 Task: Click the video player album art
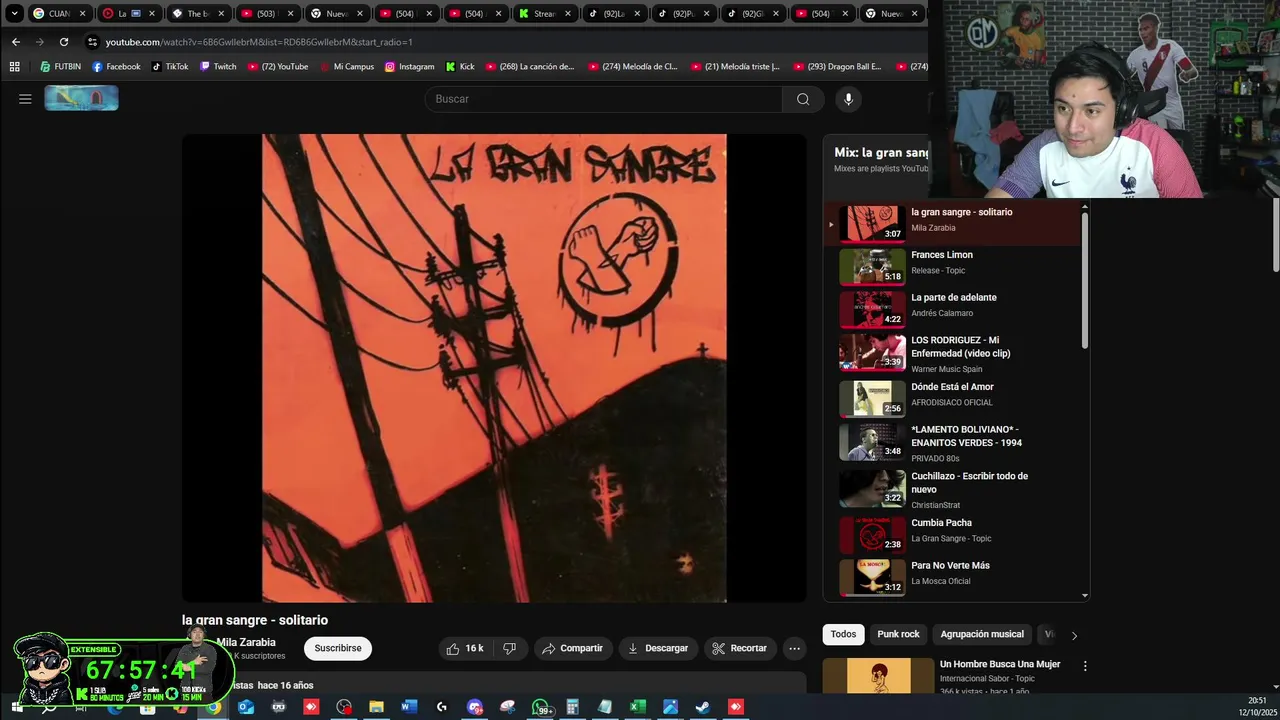point(494,368)
